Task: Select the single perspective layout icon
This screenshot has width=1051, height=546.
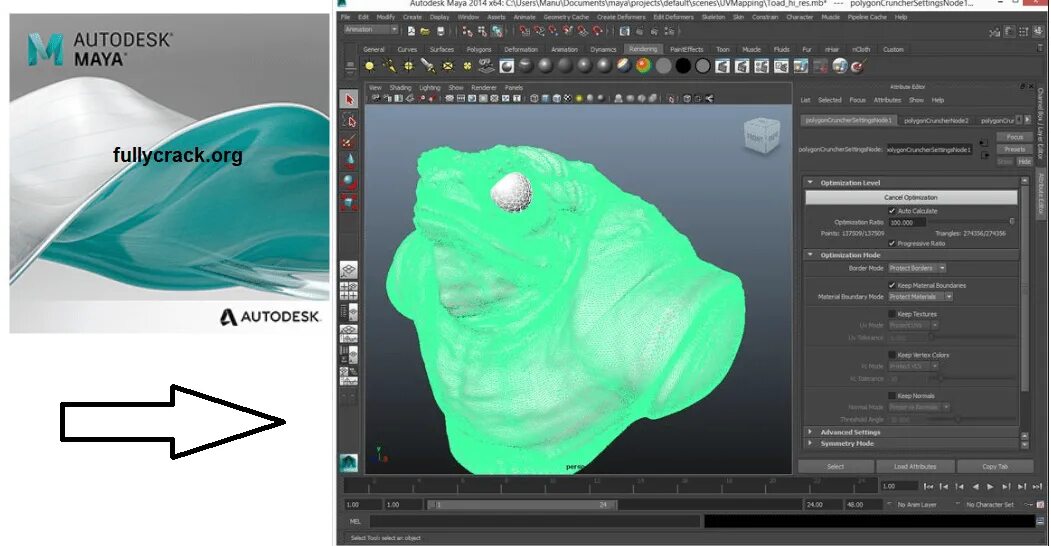Action: coord(349,271)
